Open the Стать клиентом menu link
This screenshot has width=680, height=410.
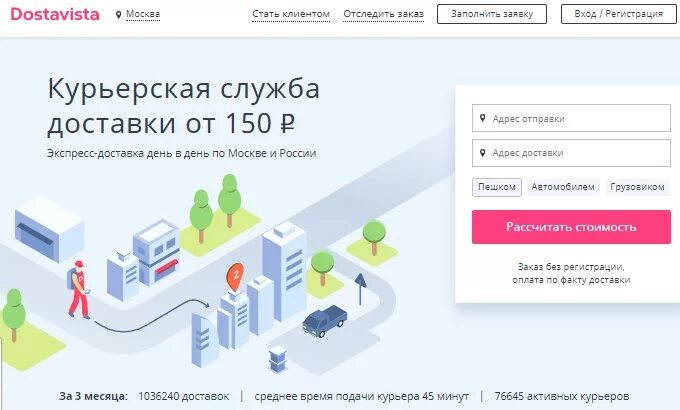click(x=291, y=14)
